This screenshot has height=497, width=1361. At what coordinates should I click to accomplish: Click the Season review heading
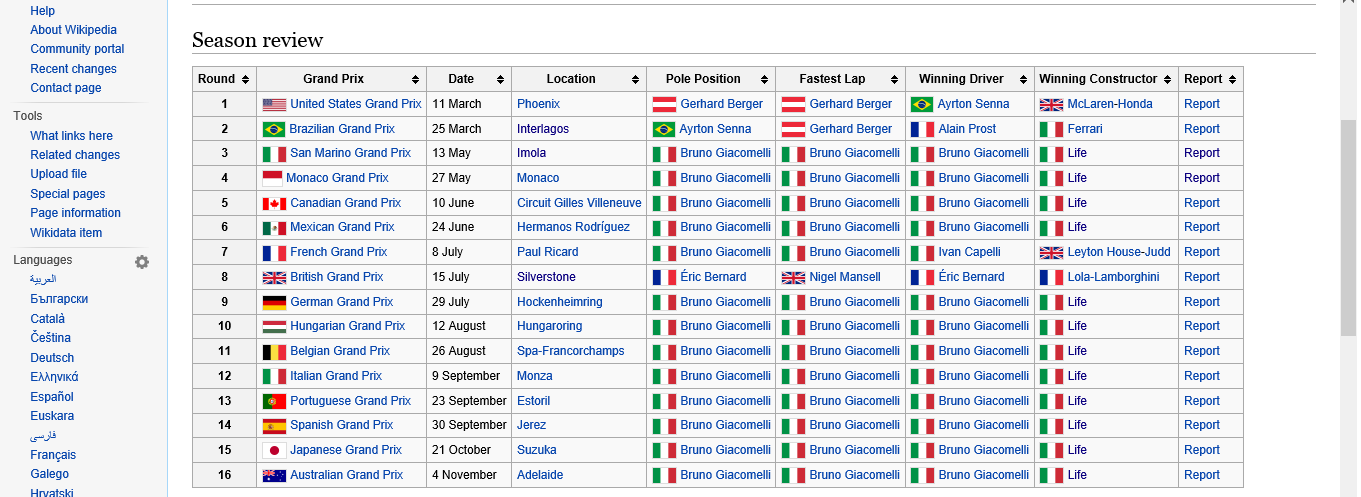tap(257, 41)
